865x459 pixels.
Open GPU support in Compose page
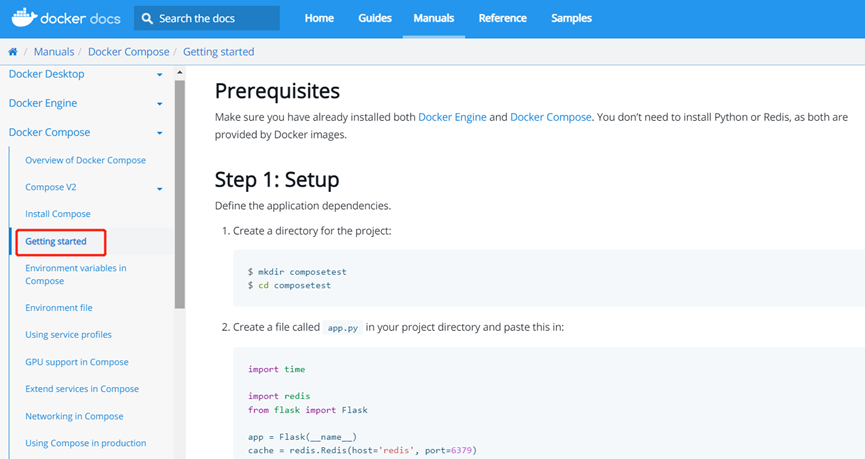tap(77, 362)
